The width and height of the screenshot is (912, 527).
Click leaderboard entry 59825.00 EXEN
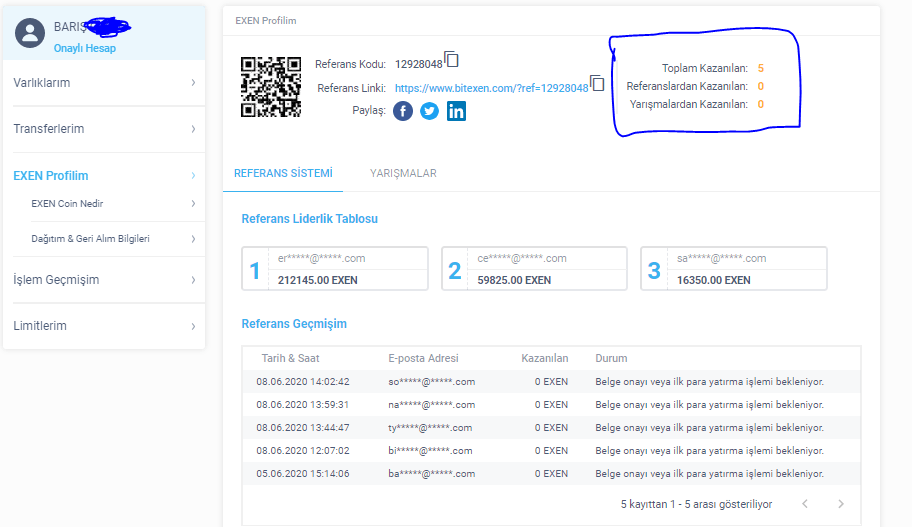(514, 280)
